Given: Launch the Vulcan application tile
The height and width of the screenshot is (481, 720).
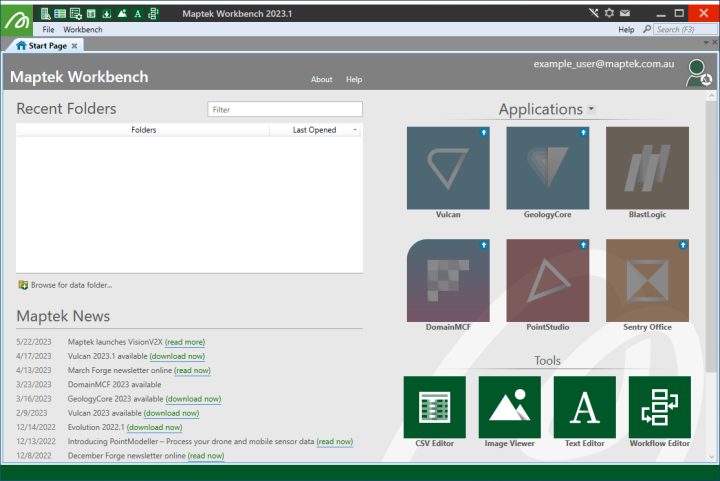Looking at the screenshot, I should click(x=448, y=168).
